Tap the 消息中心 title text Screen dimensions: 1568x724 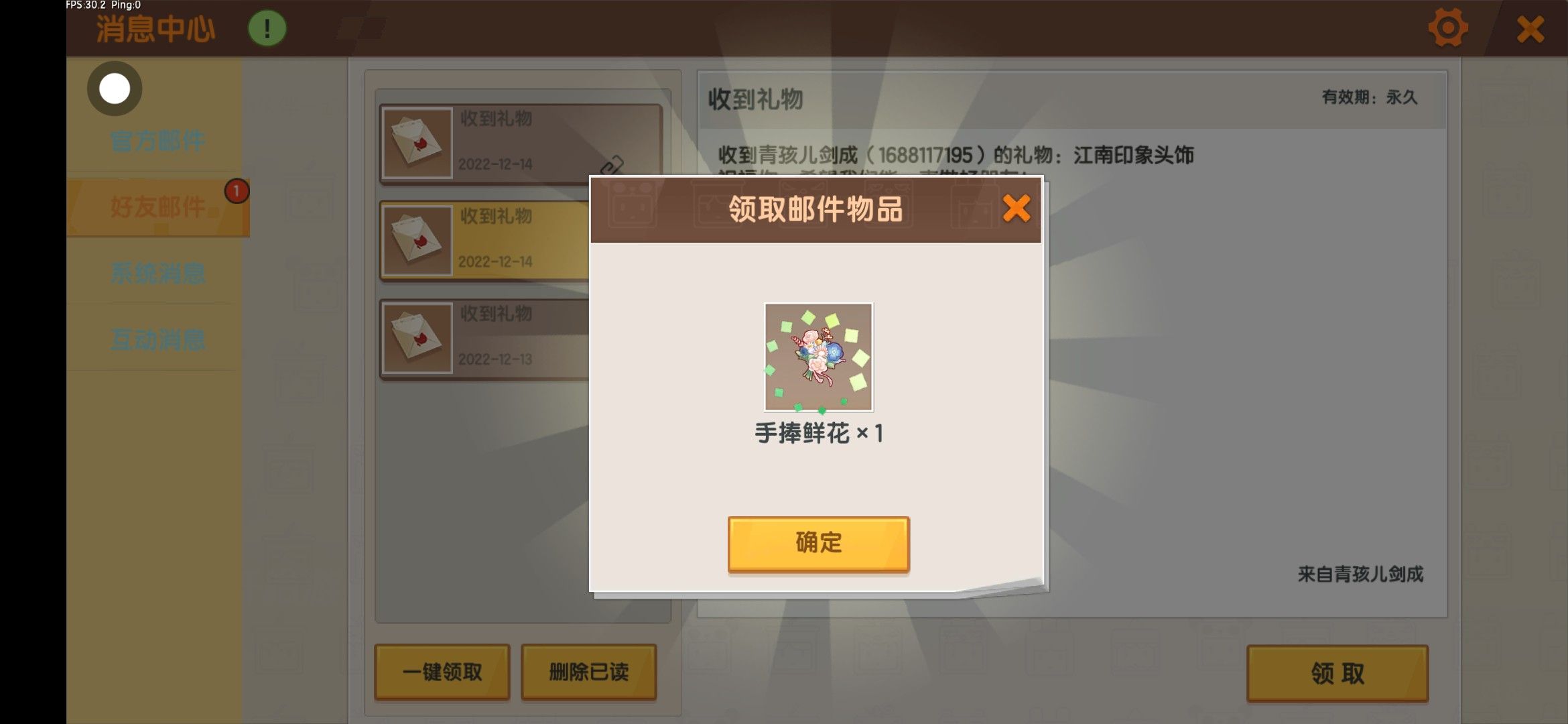pyautogui.click(x=155, y=29)
